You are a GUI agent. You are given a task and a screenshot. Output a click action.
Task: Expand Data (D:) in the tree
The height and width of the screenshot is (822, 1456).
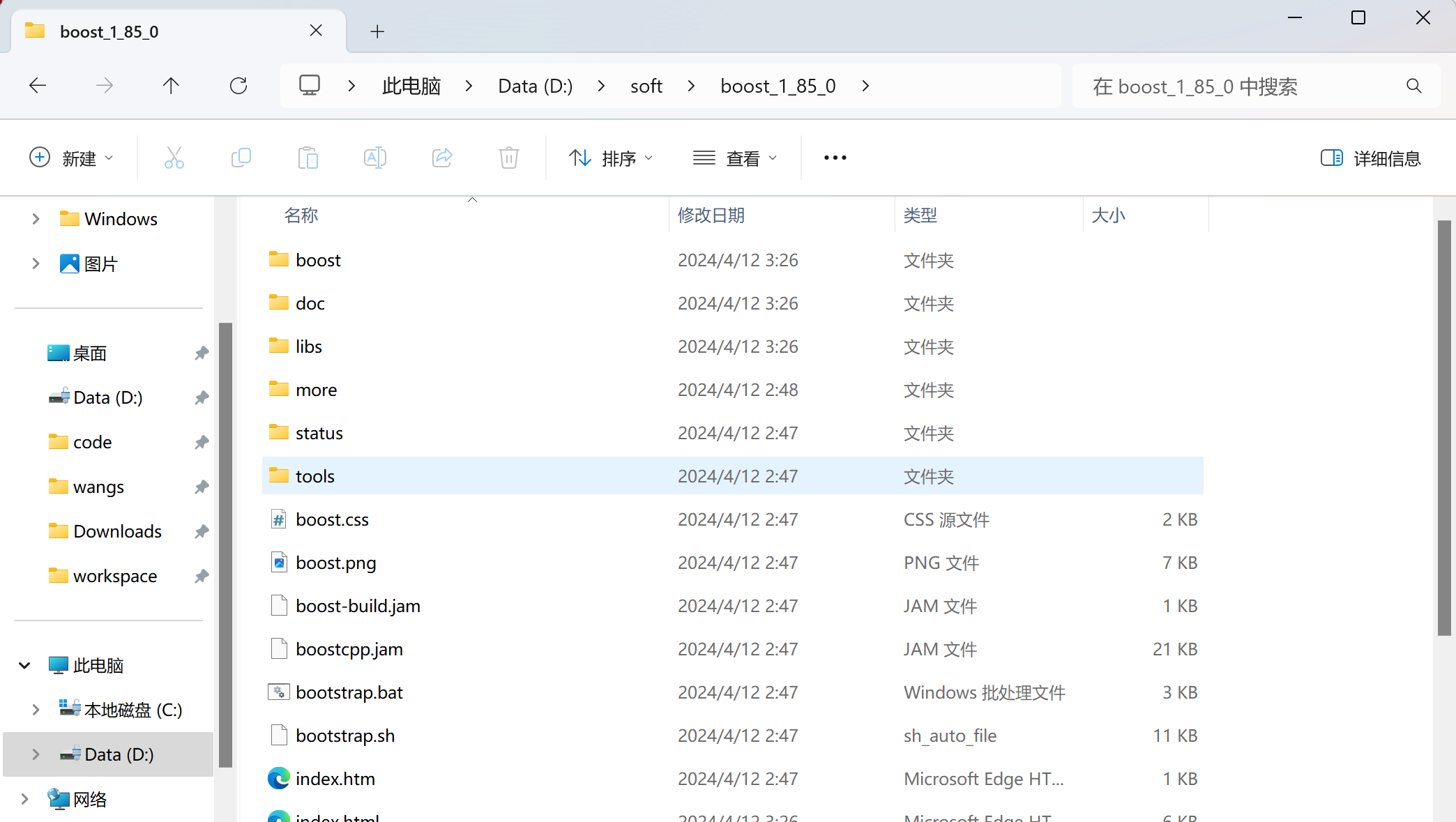36,754
